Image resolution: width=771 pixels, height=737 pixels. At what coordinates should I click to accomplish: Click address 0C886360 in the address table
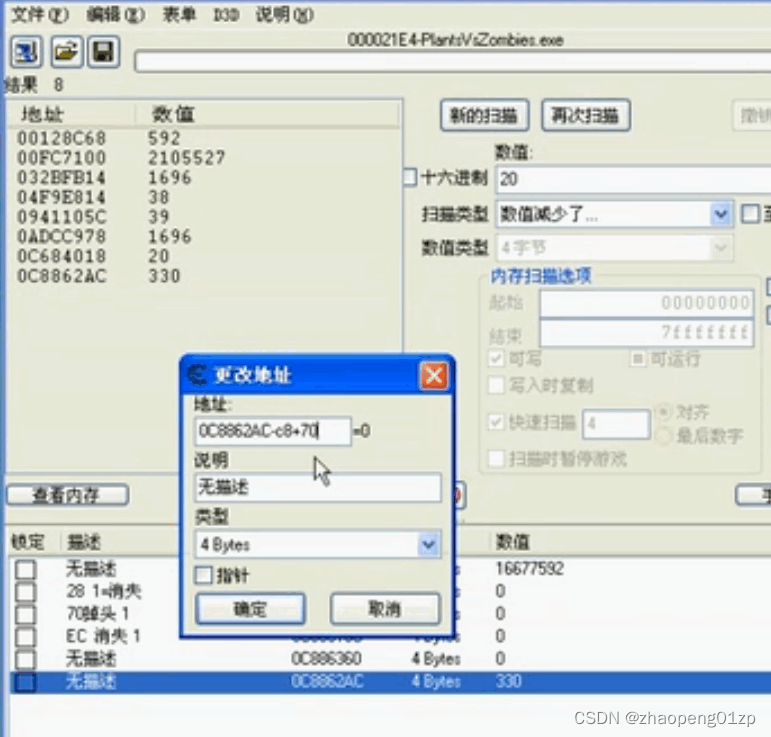326,658
